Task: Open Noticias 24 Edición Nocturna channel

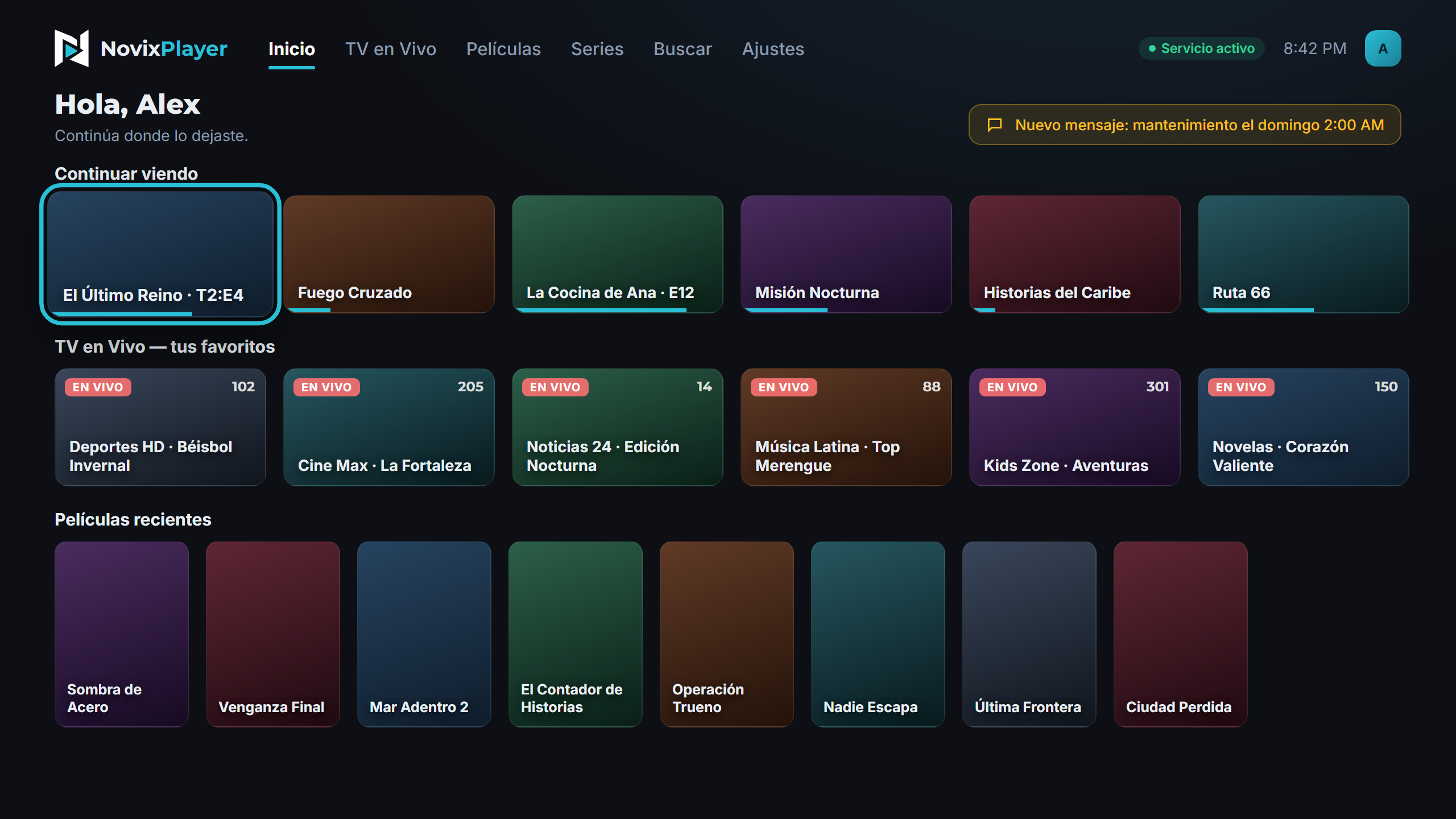Action: point(618,427)
